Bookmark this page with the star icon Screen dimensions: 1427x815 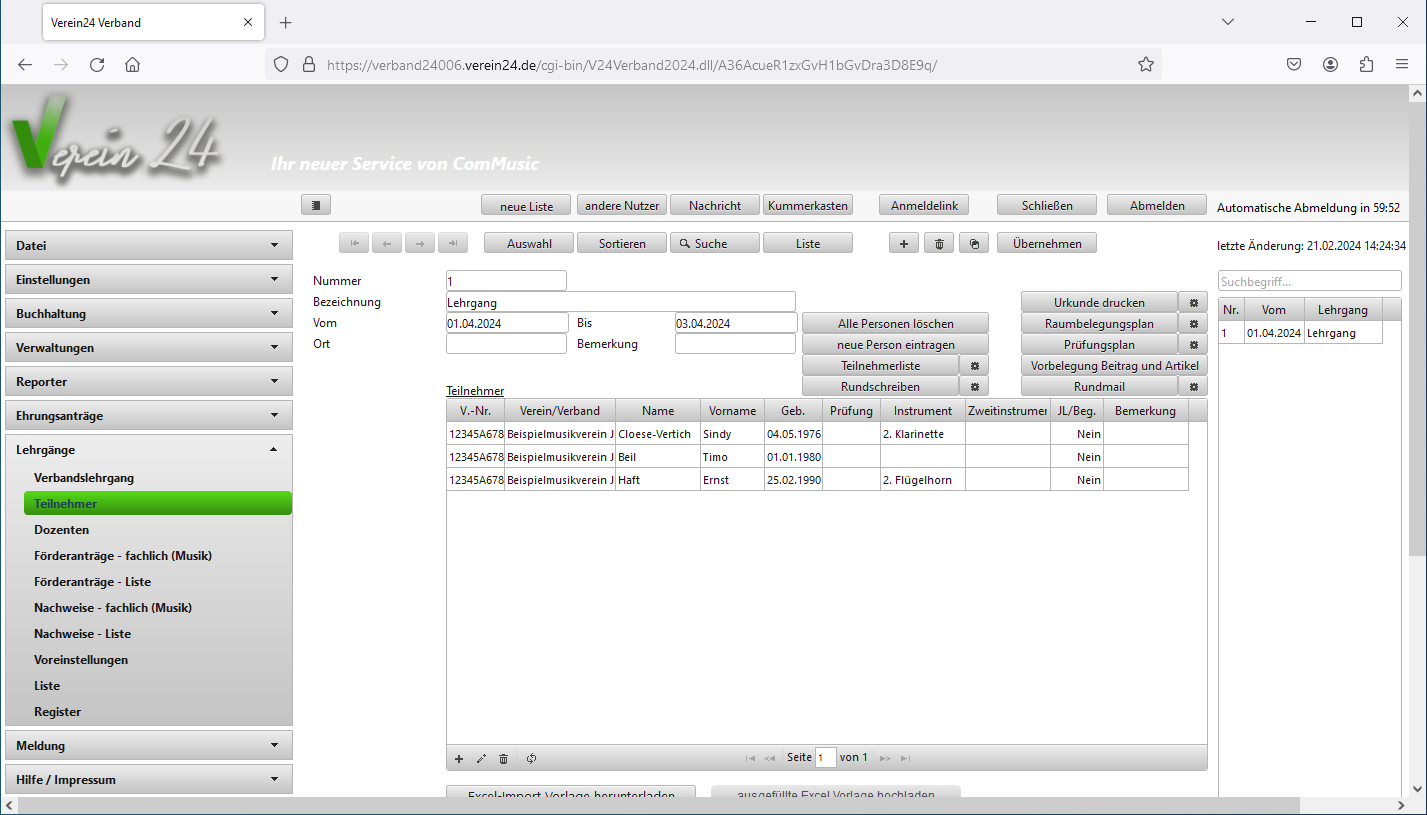(x=1146, y=64)
